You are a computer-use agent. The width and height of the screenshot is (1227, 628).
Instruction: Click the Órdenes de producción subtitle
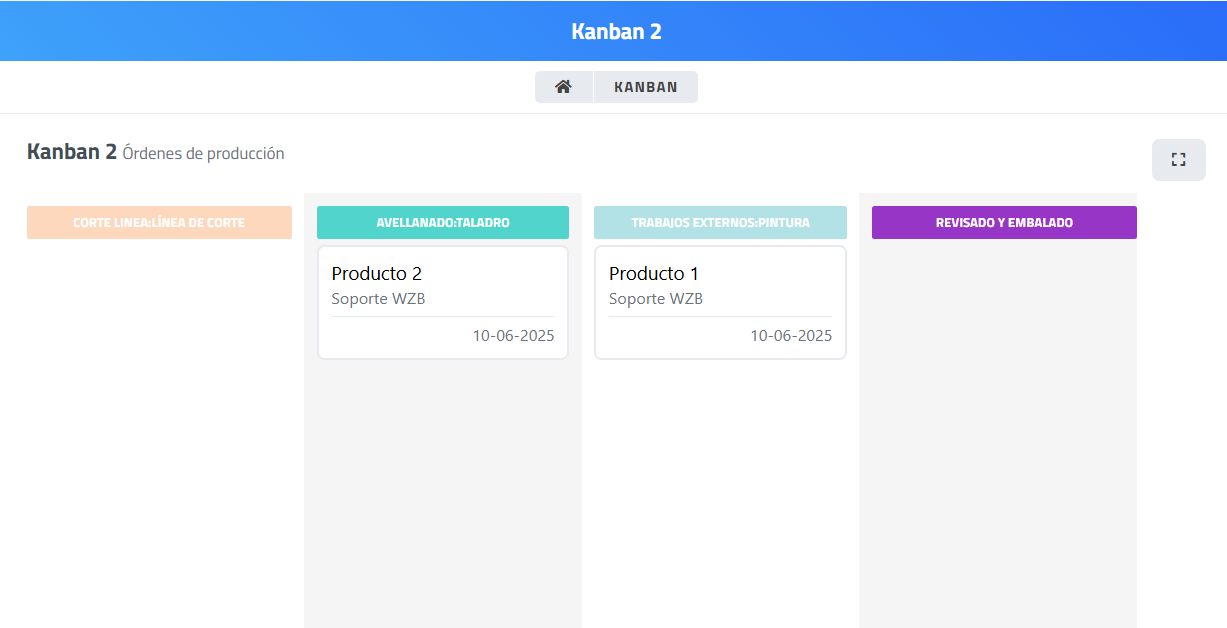tap(203, 154)
